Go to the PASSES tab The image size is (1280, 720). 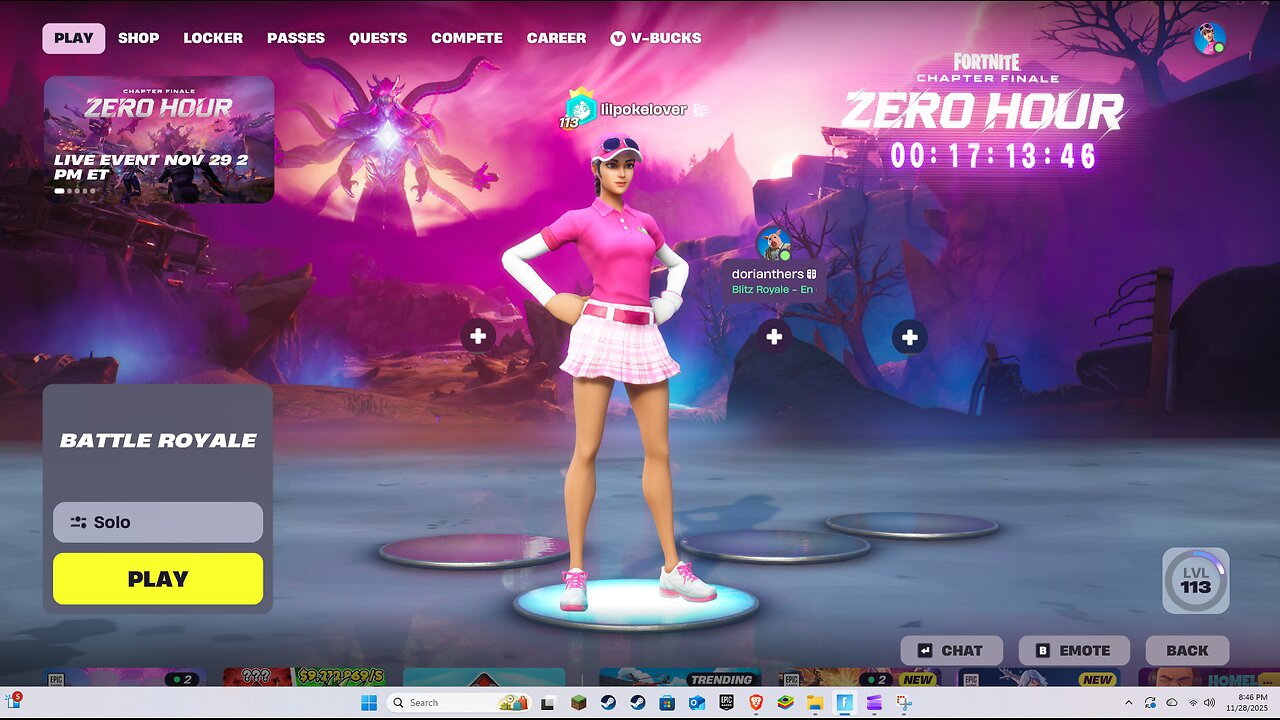296,38
